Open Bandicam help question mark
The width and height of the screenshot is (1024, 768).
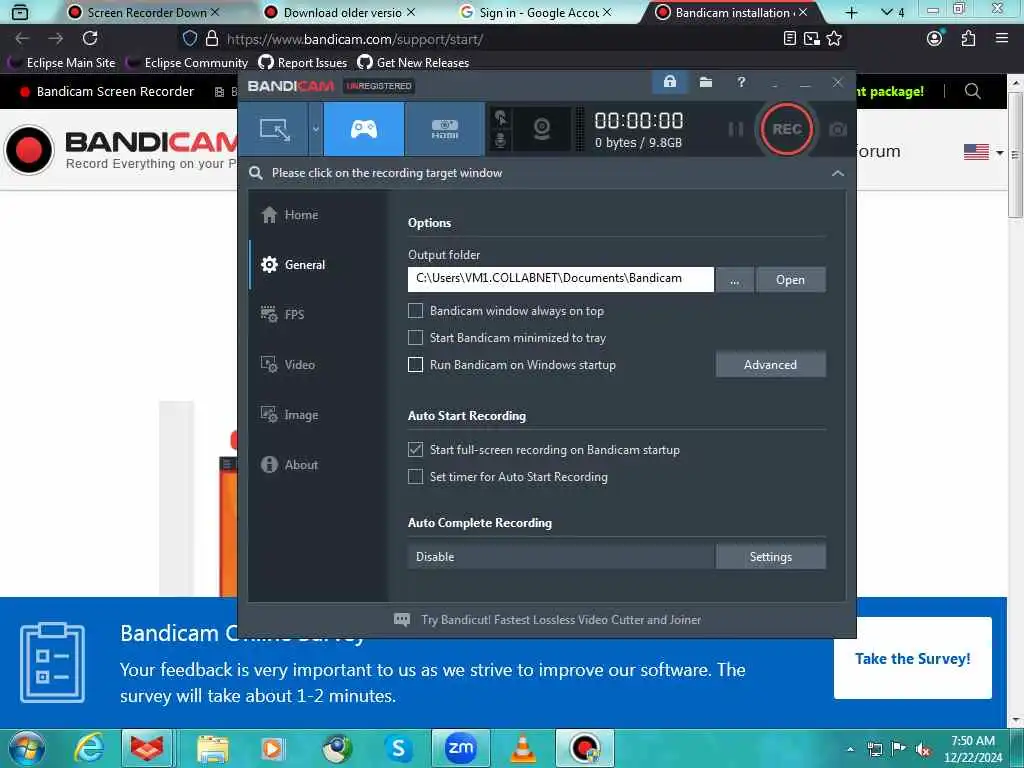point(741,82)
